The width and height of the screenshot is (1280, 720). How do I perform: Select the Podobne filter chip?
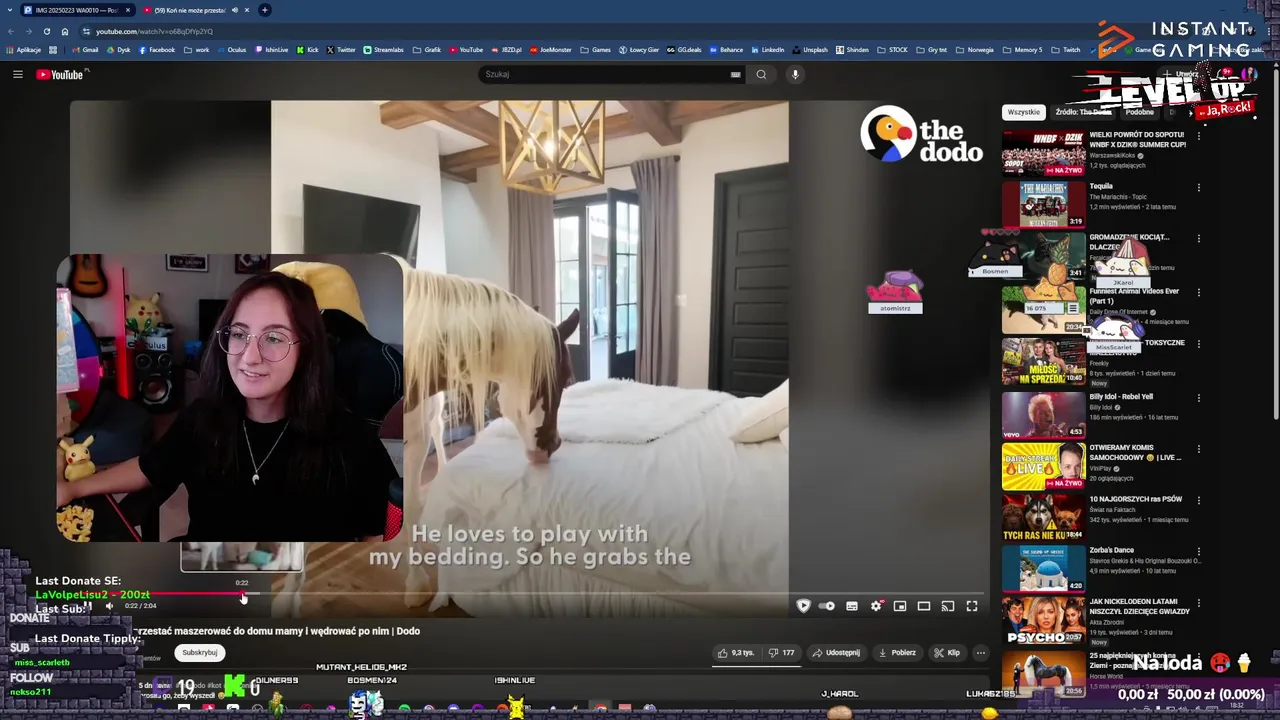[x=1139, y=112]
